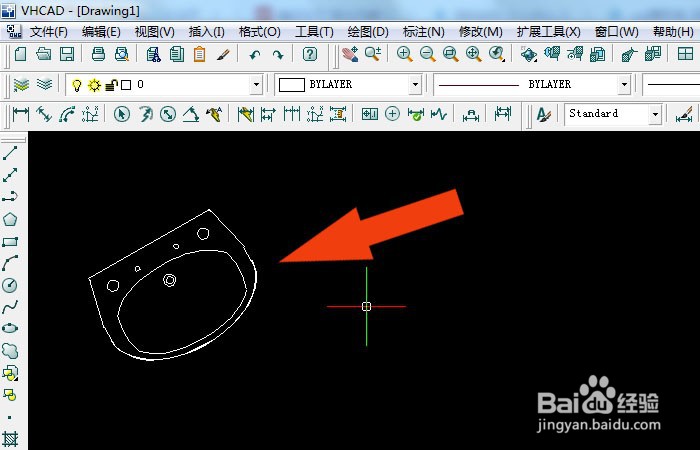Open the 插入(I) menu

(206, 32)
